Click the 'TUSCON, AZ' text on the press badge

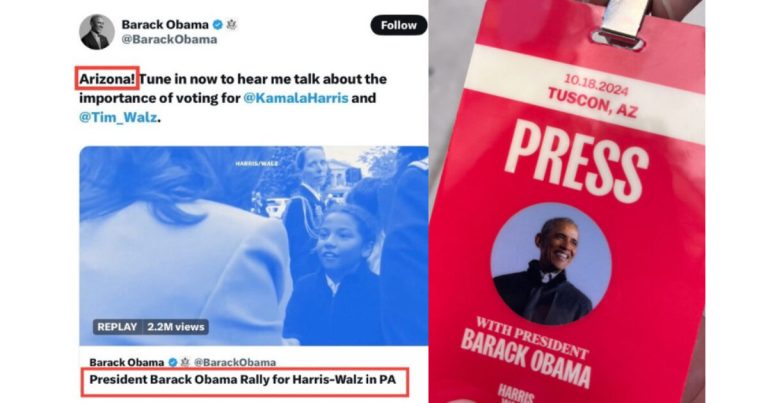click(x=593, y=103)
